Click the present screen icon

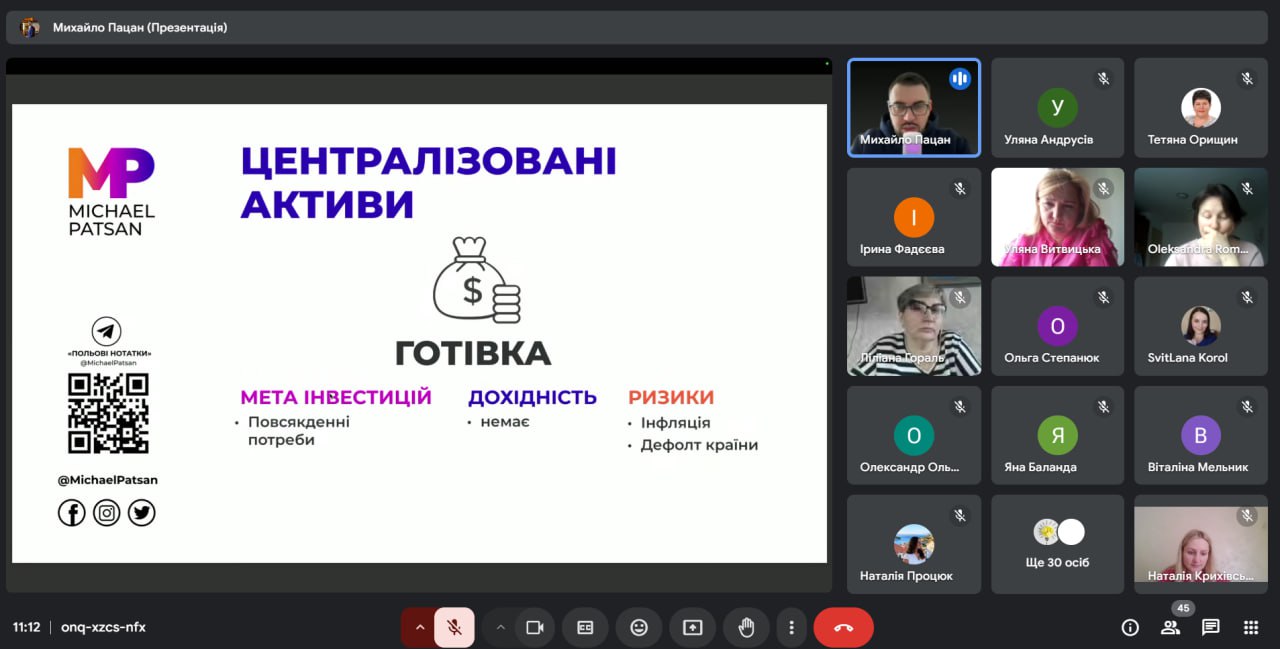(692, 627)
